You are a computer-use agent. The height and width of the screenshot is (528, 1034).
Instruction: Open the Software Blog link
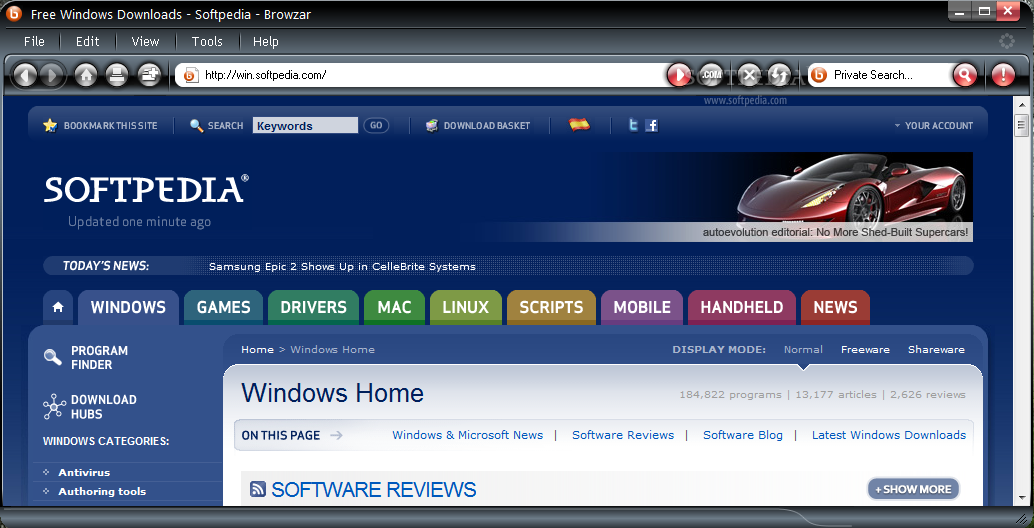(x=743, y=435)
